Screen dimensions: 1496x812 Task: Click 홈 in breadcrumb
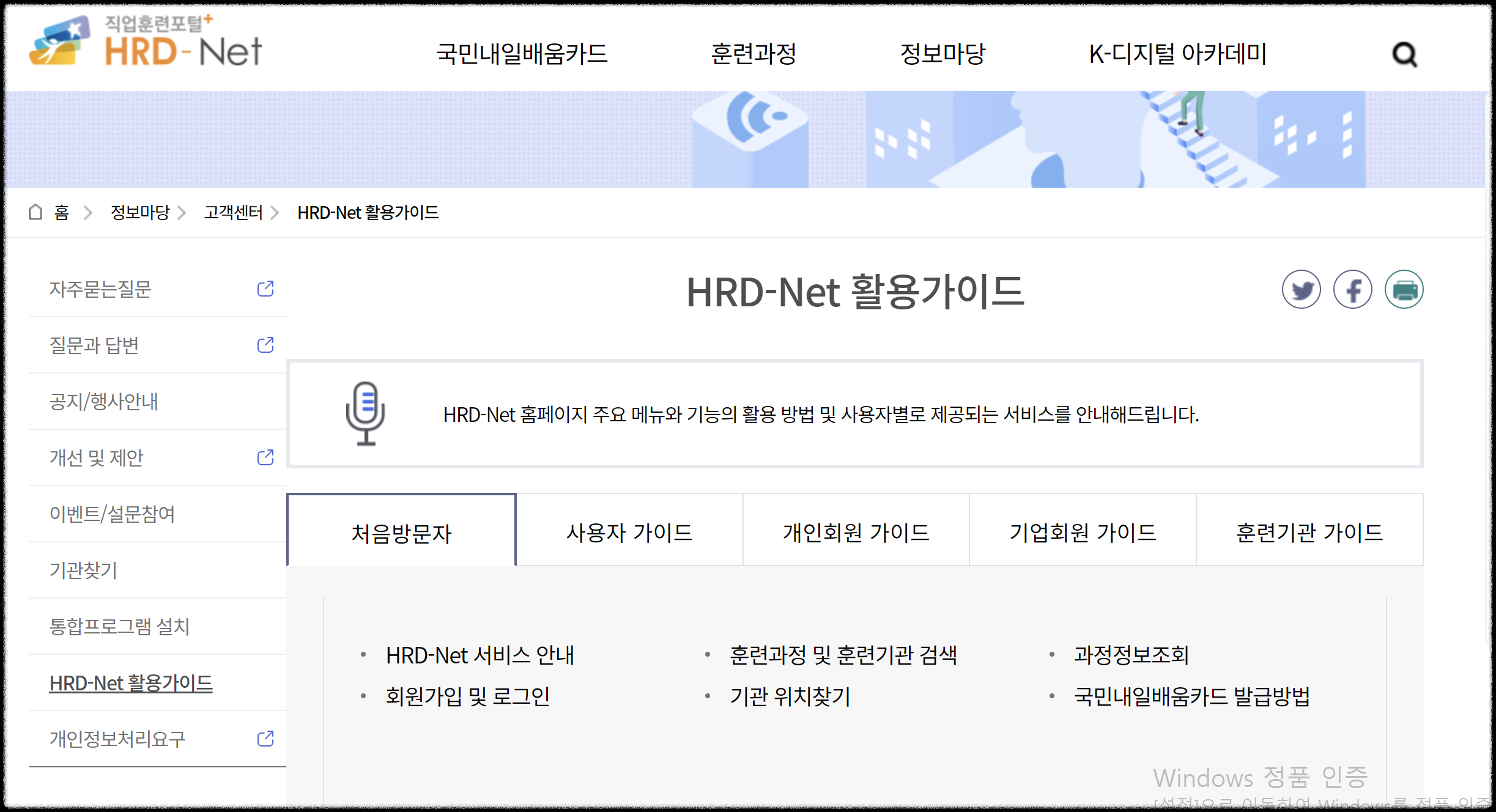[x=61, y=212]
